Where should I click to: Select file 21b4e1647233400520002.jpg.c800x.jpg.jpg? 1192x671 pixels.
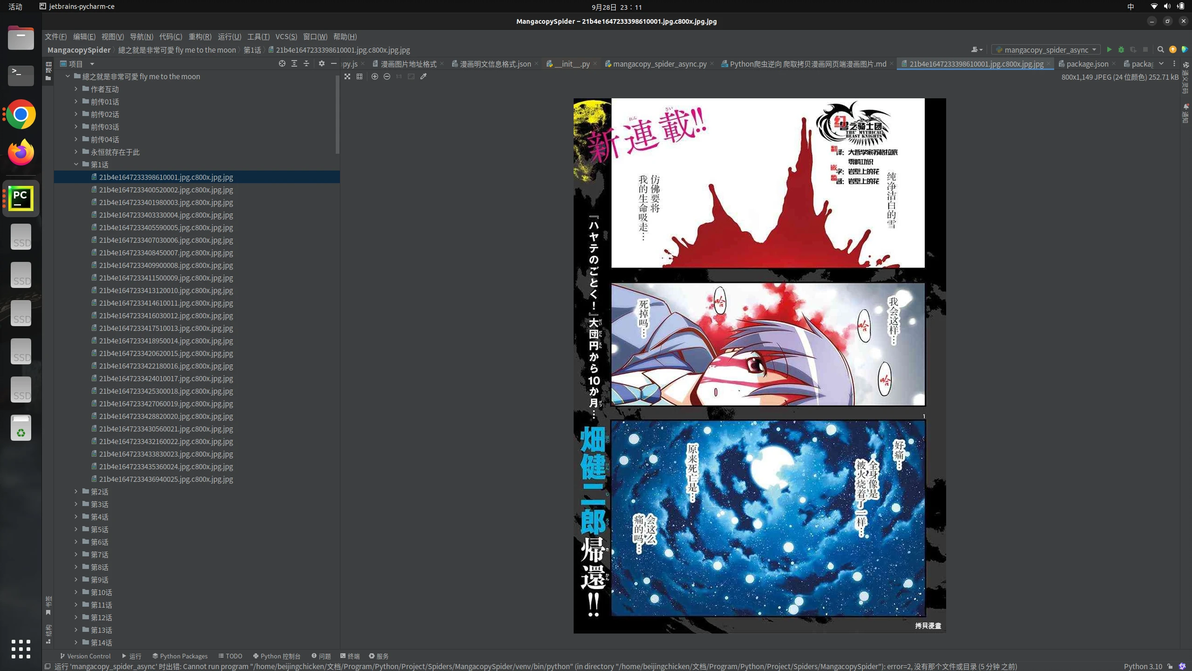[x=166, y=190]
